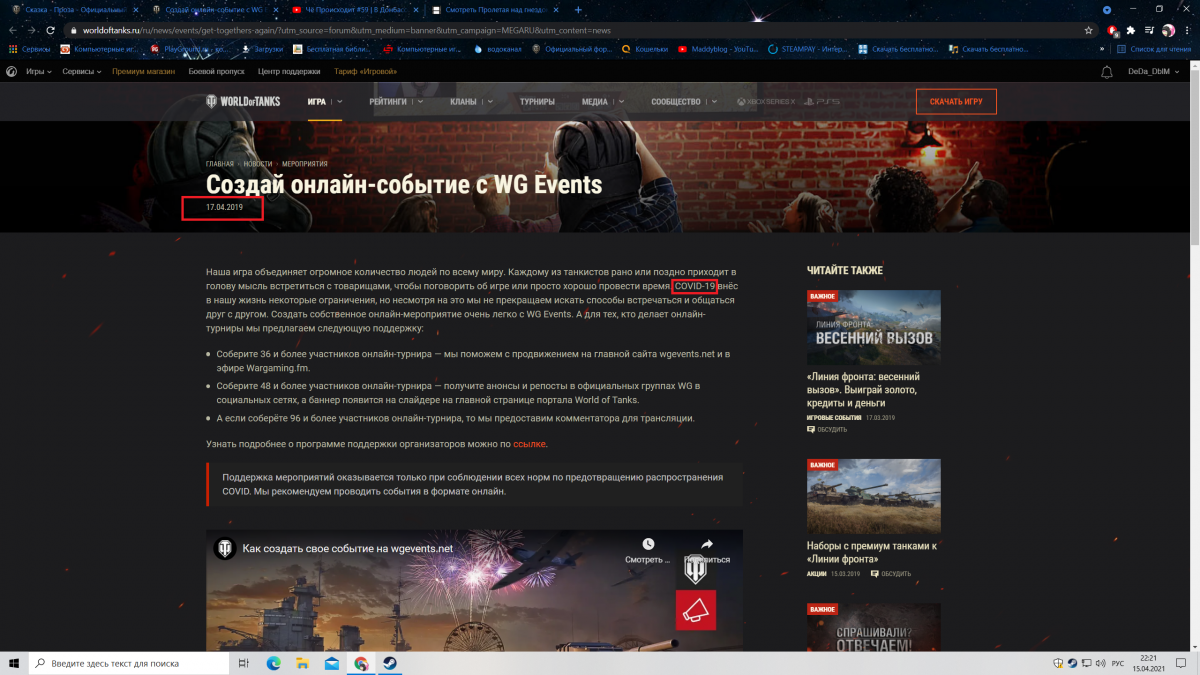Expand the Игры dropdown in top bar

point(38,72)
